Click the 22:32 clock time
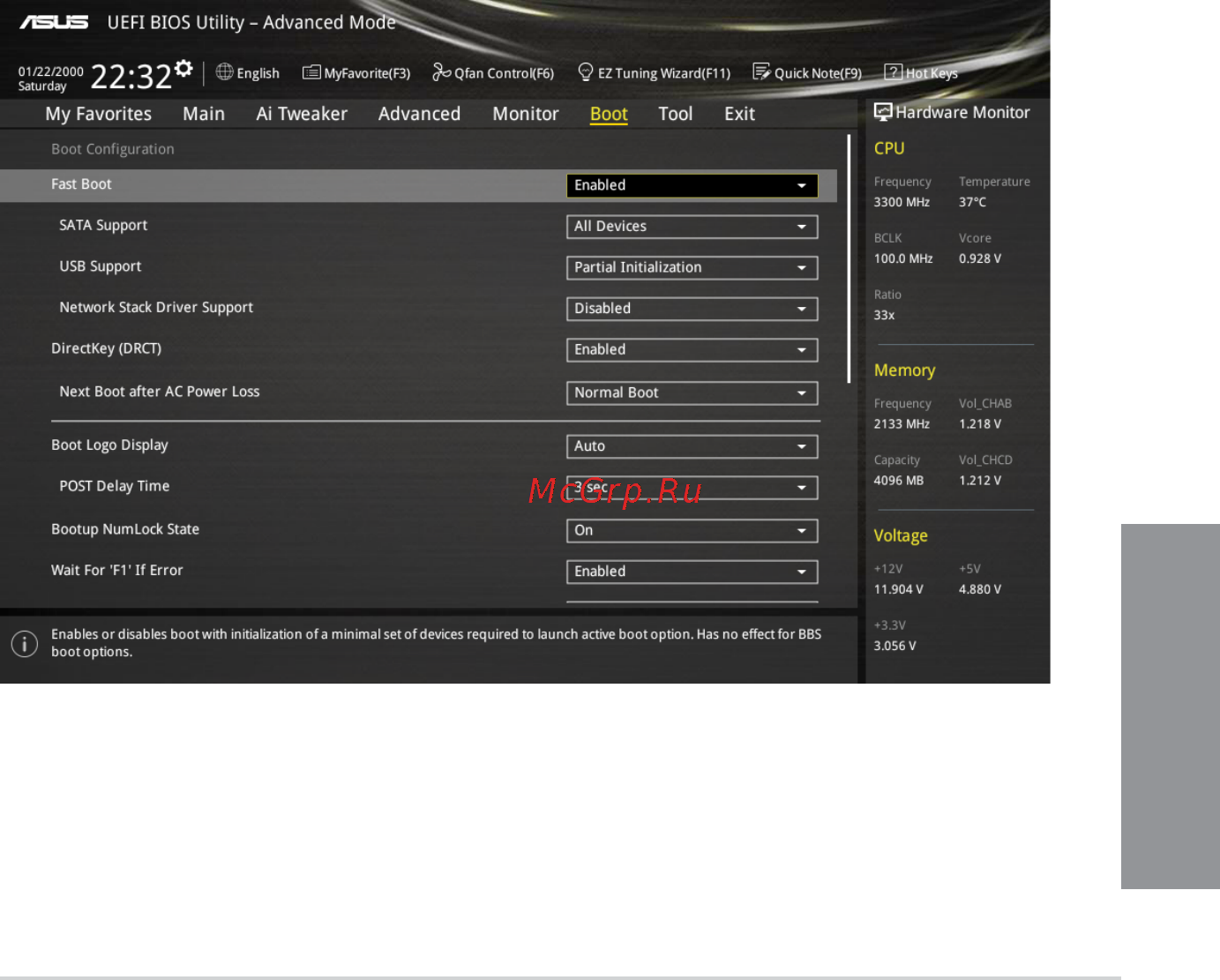This screenshot has height=980, width=1220. tap(131, 77)
